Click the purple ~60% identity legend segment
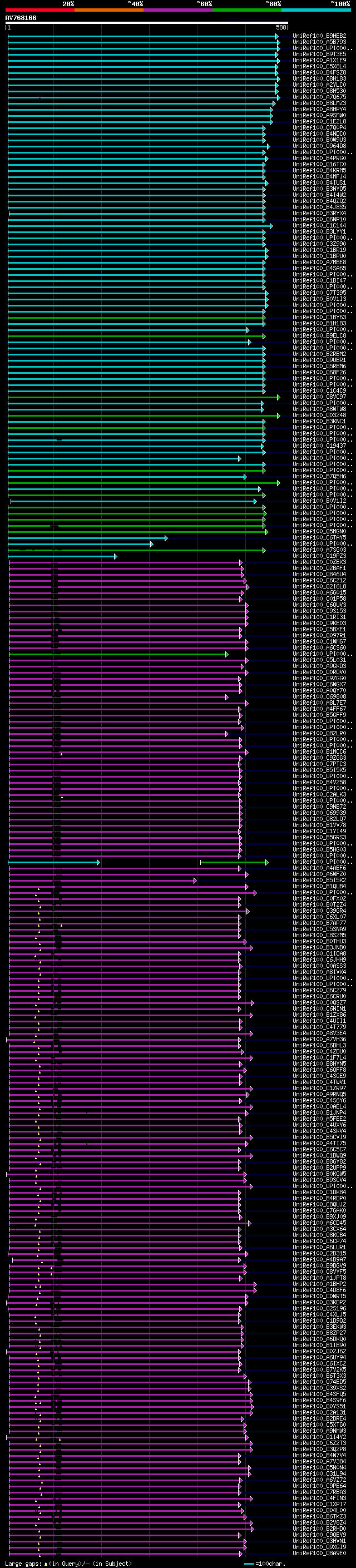This screenshot has height=1568, width=356. tap(177, 10)
